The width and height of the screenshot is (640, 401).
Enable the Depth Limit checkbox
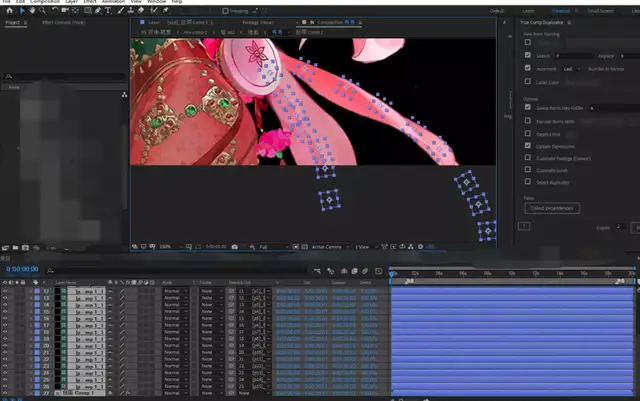(528, 133)
